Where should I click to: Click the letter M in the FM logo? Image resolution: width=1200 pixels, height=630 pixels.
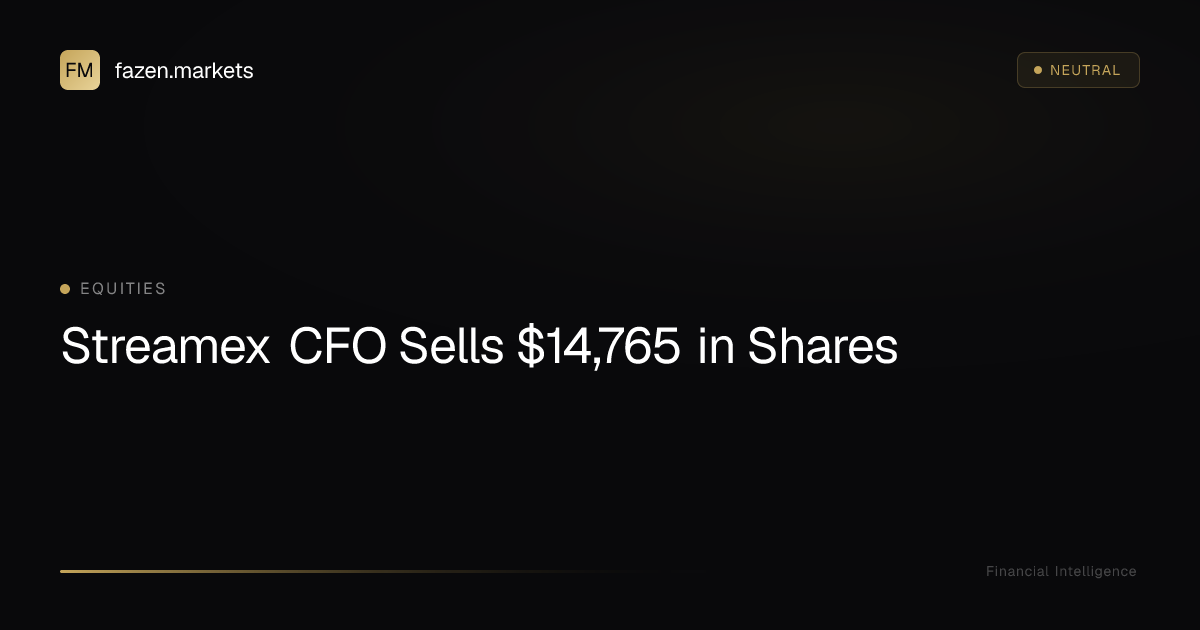[x=86, y=70]
